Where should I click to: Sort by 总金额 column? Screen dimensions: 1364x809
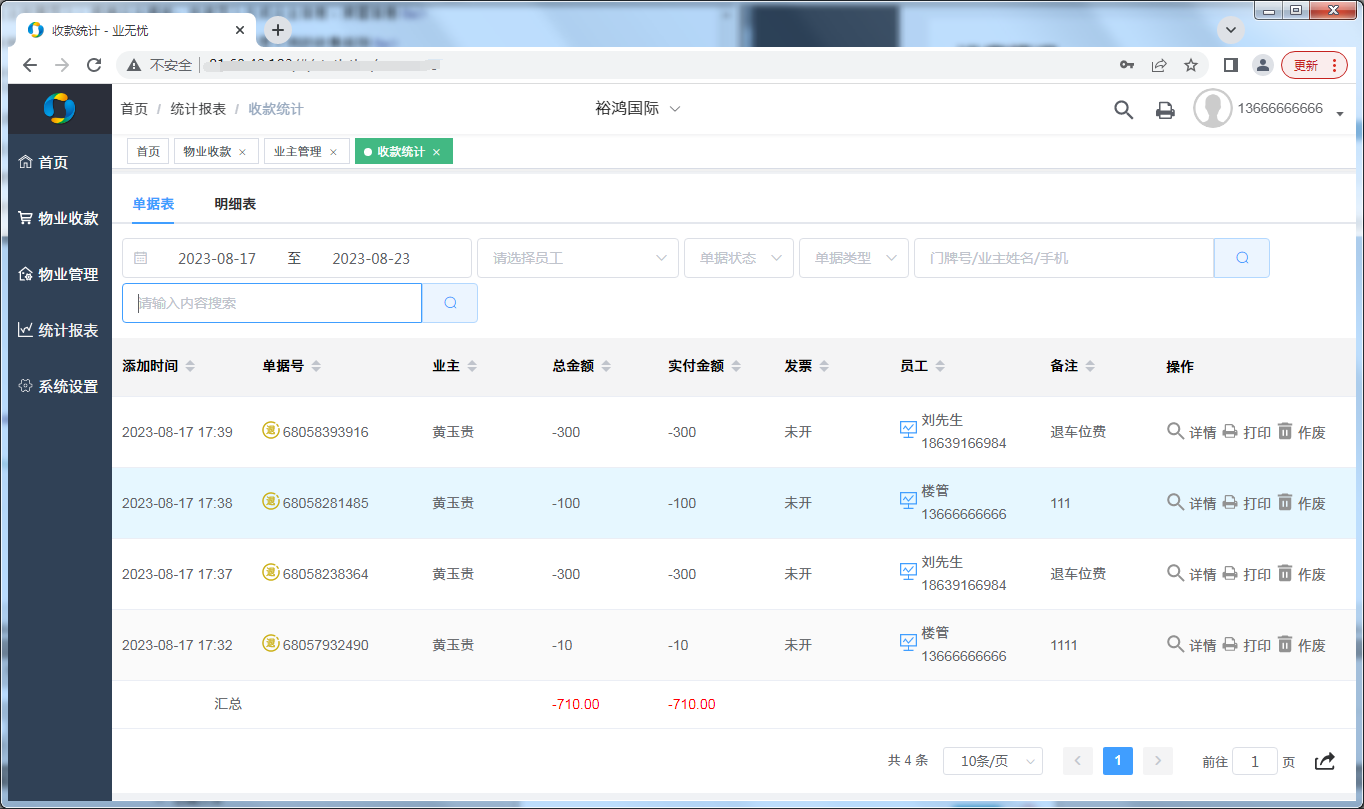click(x=606, y=367)
